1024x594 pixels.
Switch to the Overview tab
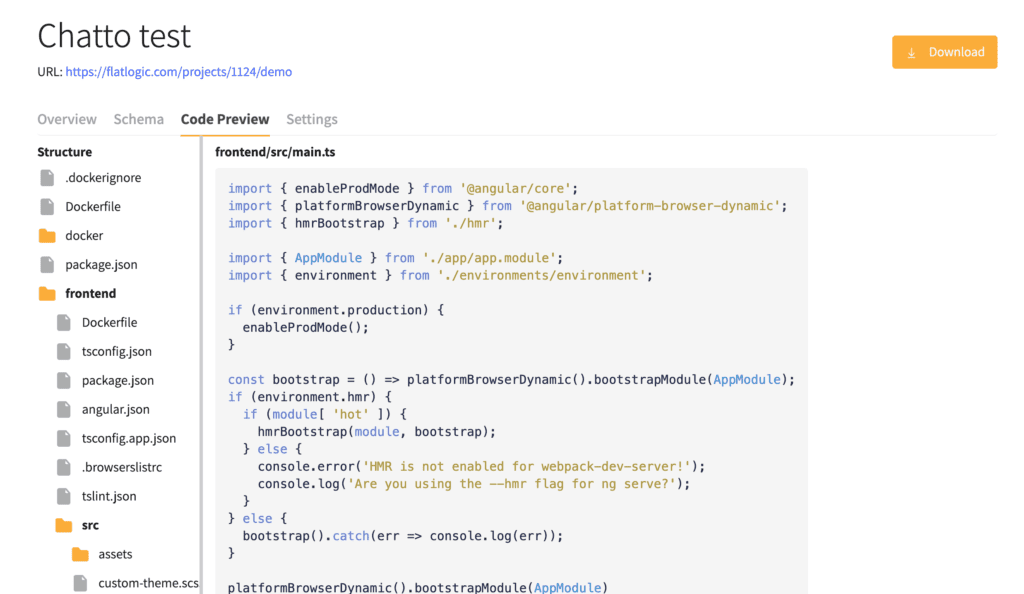(x=67, y=119)
